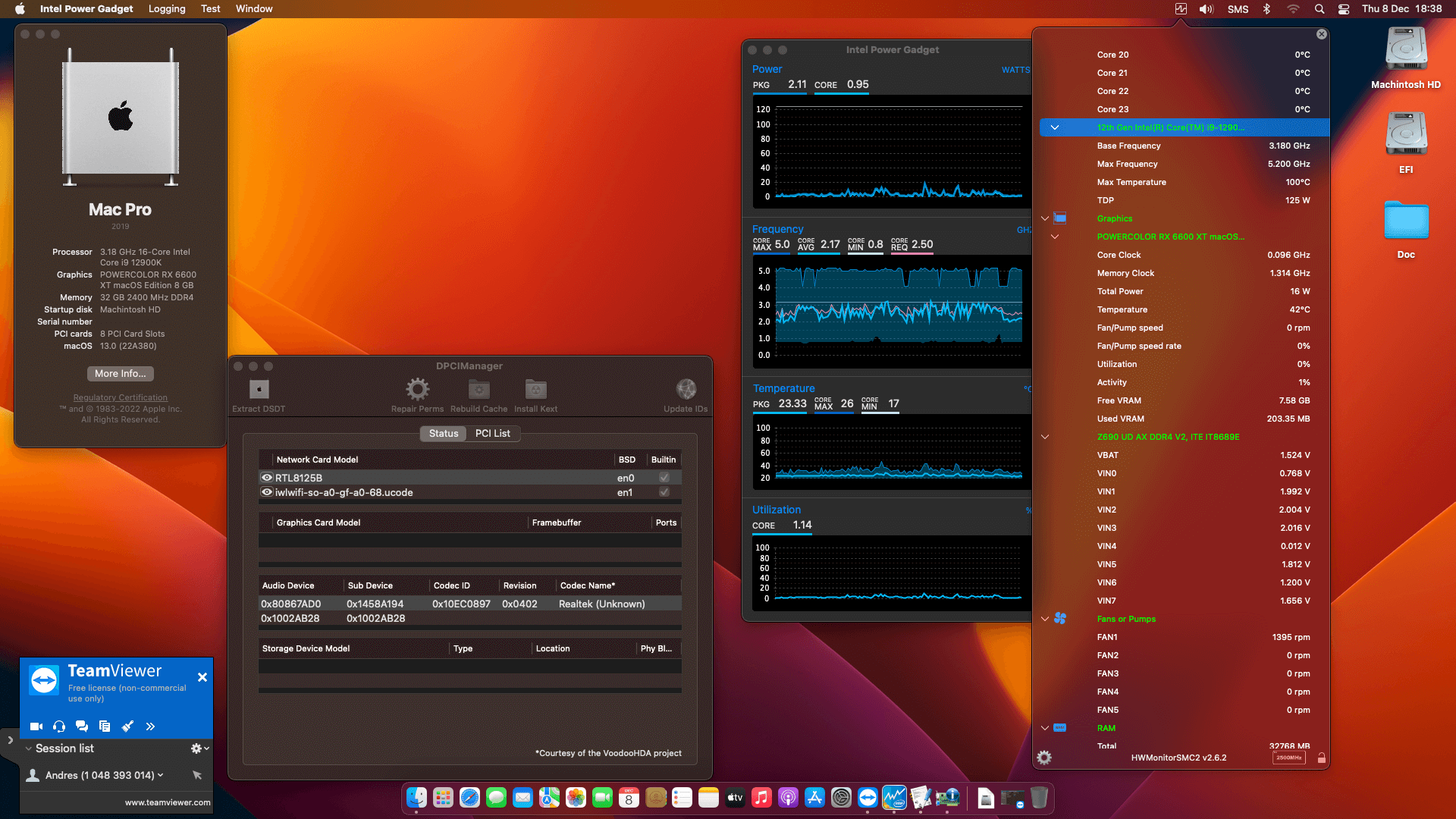Open Launchpad from the Dock
The width and height of the screenshot is (1456, 819).
(443, 798)
